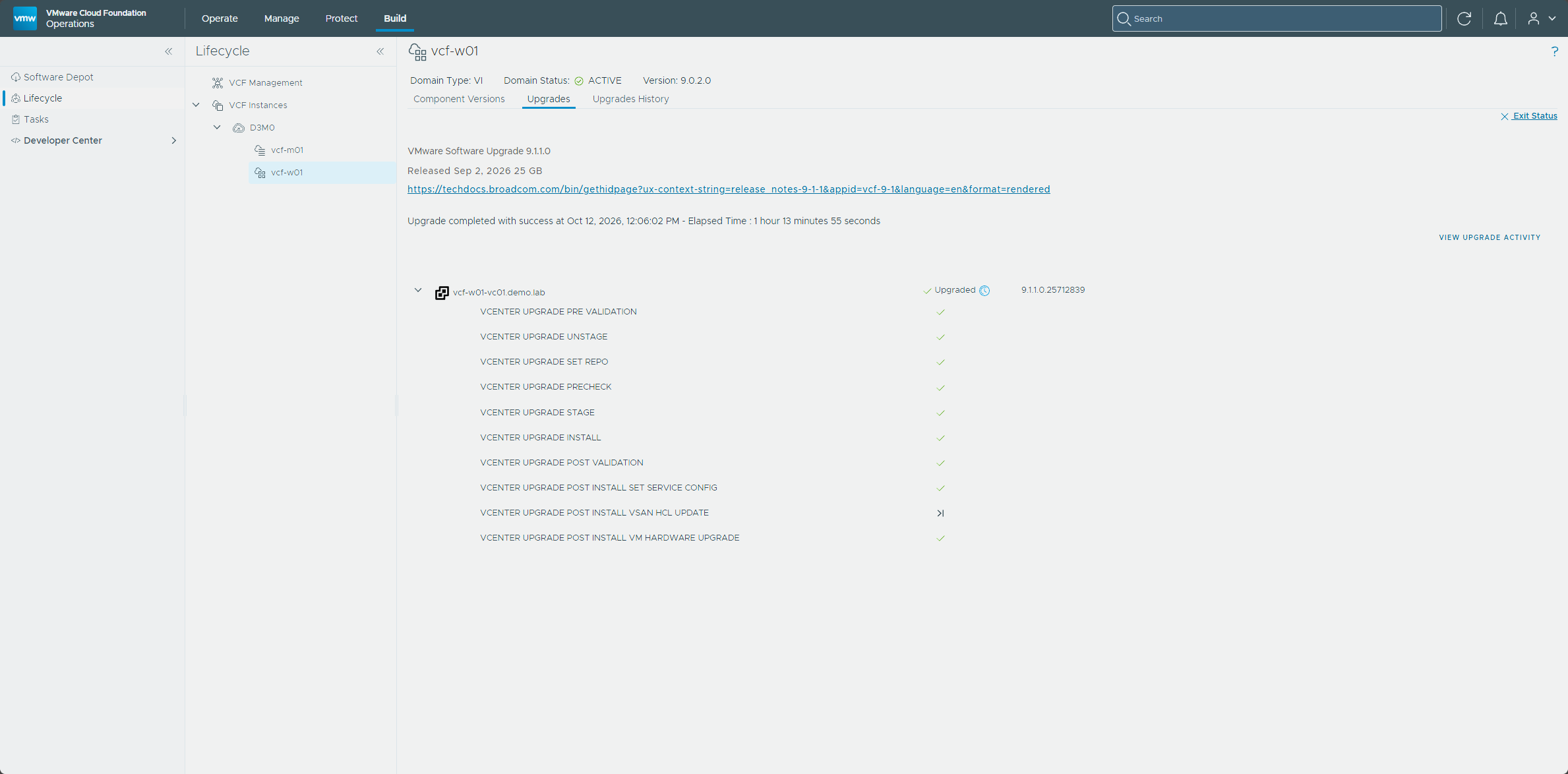This screenshot has width=1568, height=774.
Task: Click the VCF Management icon
Action: click(x=218, y=83)
